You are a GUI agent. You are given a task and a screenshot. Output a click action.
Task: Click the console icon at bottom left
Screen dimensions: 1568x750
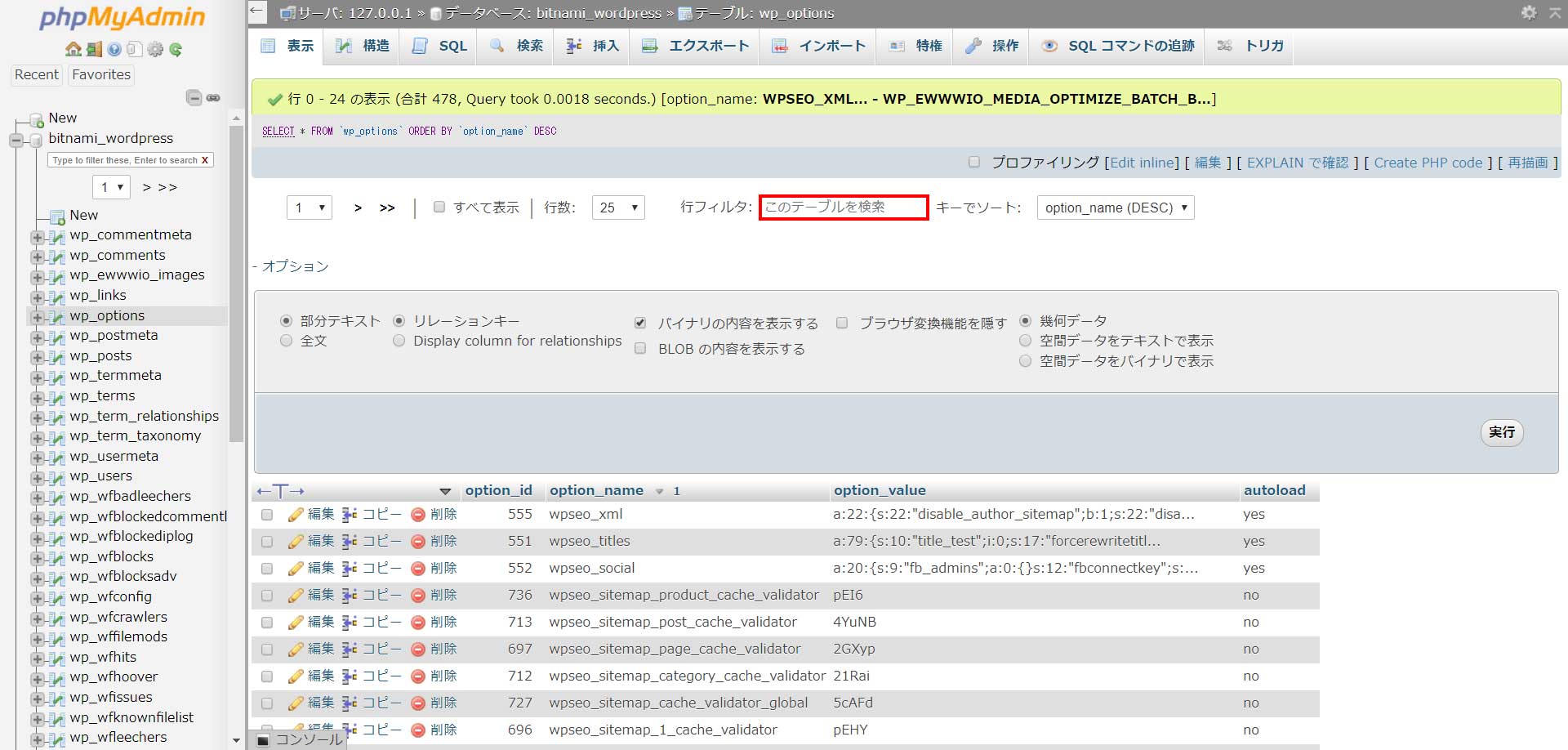[x=263, y=740]
